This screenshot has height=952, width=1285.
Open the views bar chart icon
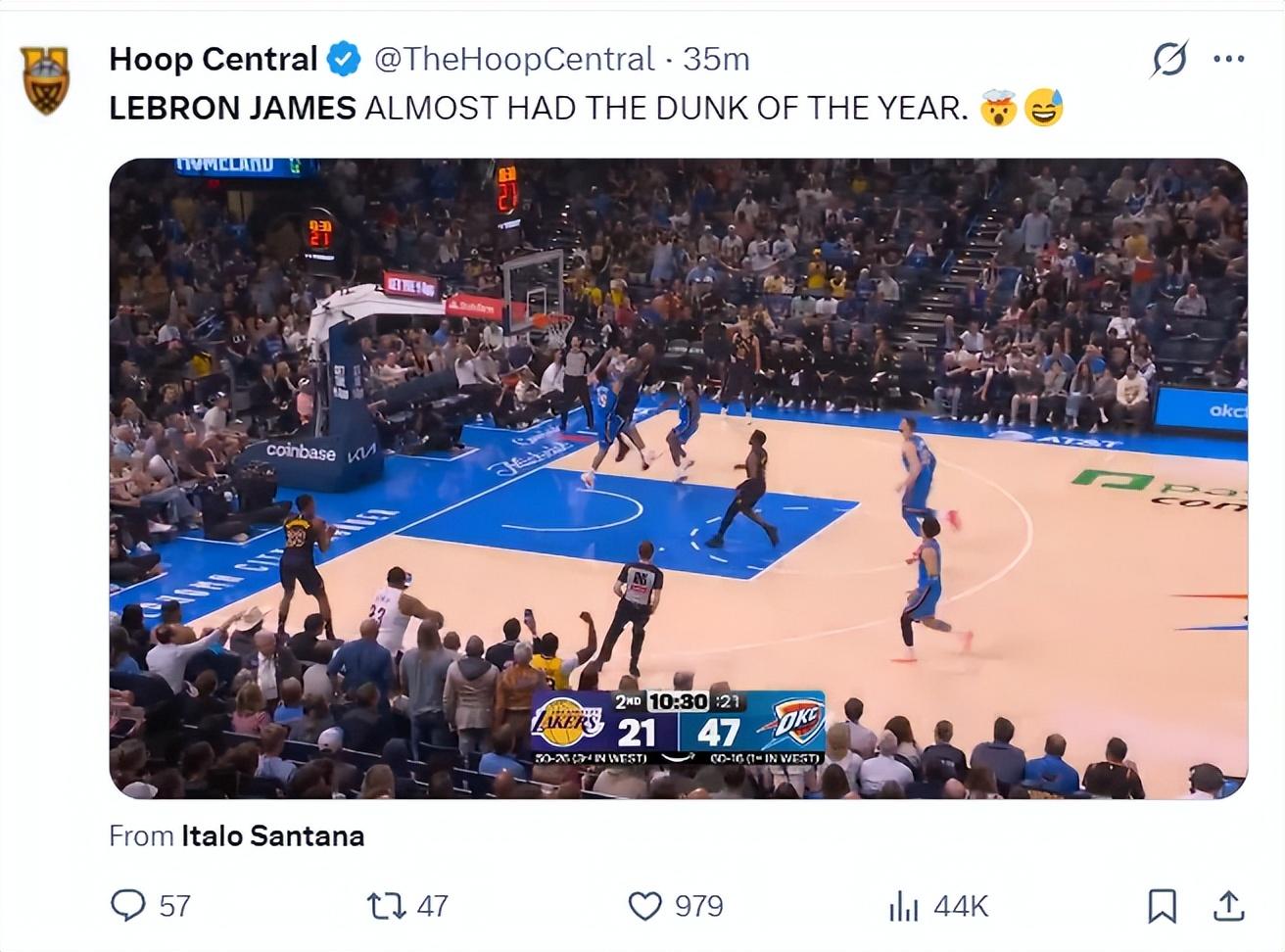tap(903, 906)
